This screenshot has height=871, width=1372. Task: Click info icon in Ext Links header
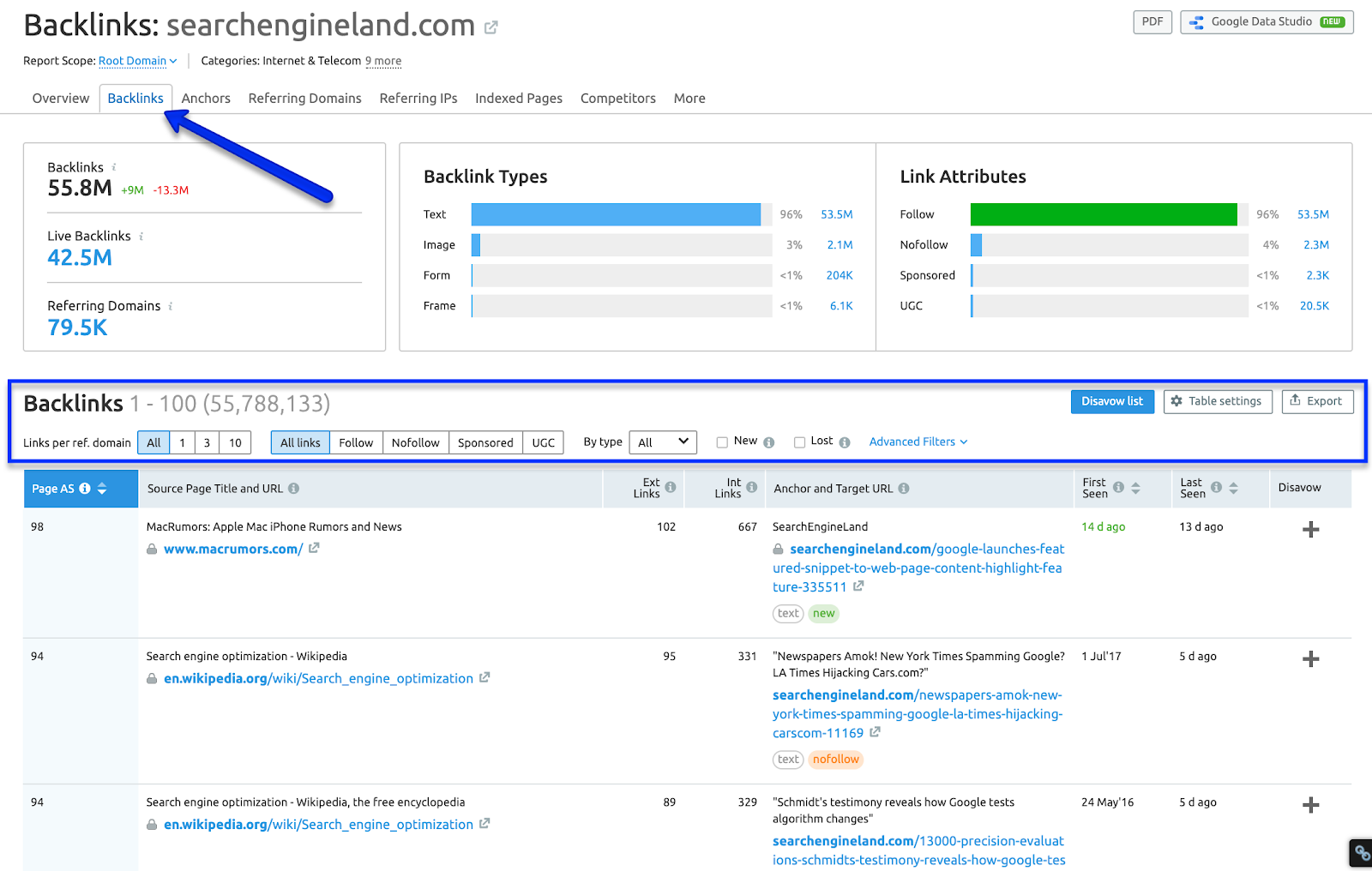[x=671, y=487]
